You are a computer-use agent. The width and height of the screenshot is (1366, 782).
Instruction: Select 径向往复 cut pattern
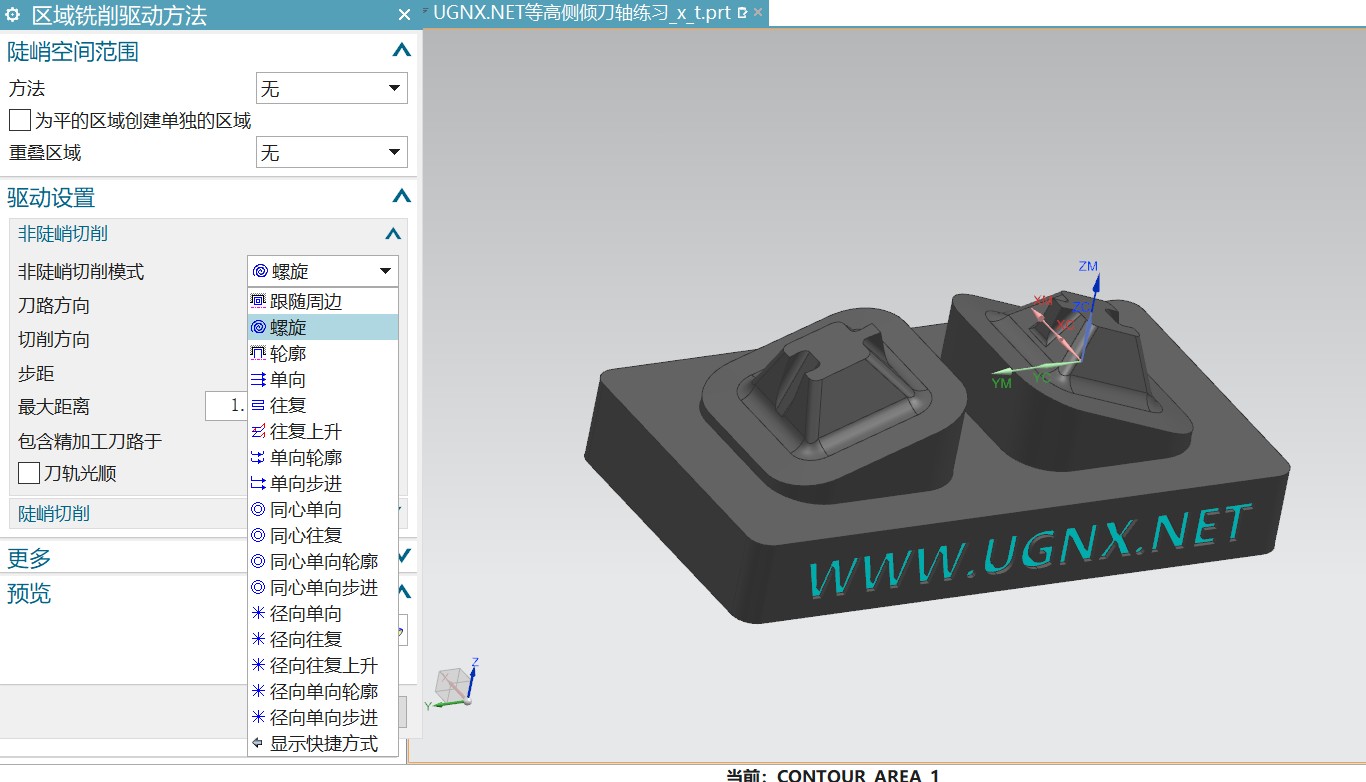(323, 639)
